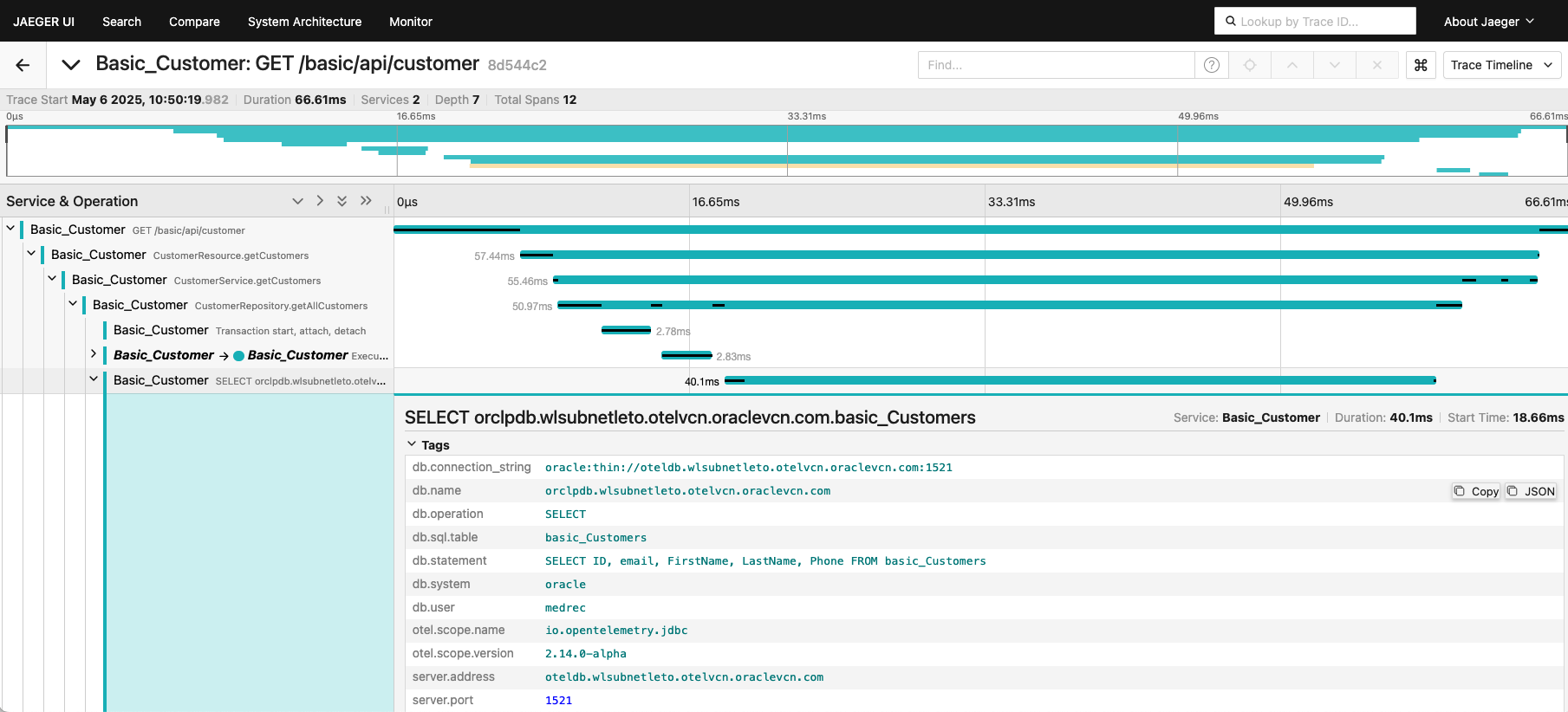This screenshot has height=712, width=1568.
Task: Click JSON button for db.name tag
Action: (1532, 491)
